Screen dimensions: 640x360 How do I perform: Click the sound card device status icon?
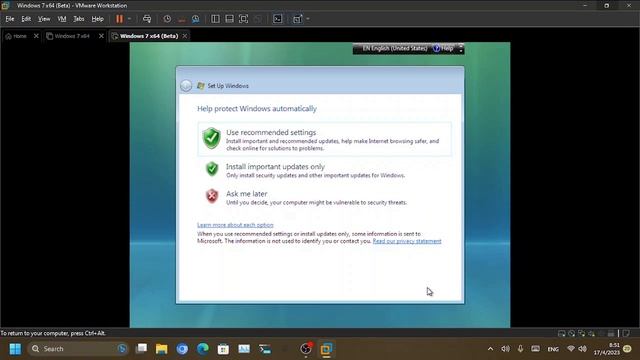[x=591, y=333]
